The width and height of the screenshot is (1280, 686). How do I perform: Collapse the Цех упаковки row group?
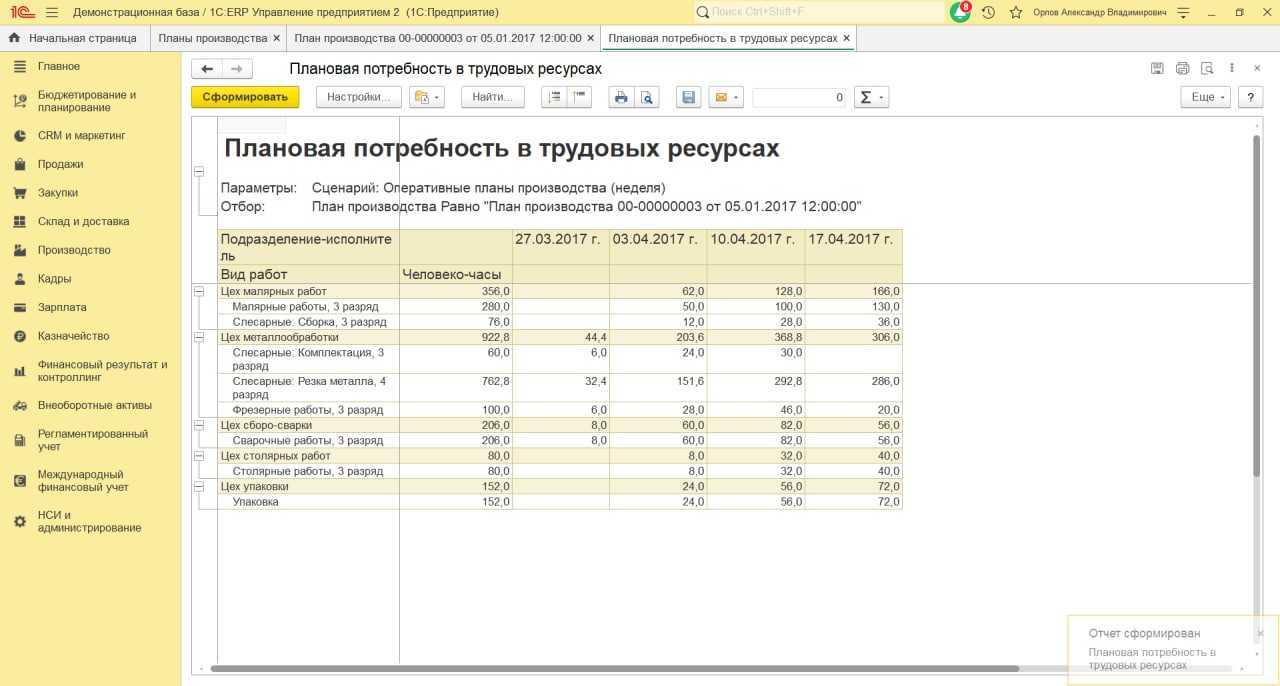click(x=198, y=487)
